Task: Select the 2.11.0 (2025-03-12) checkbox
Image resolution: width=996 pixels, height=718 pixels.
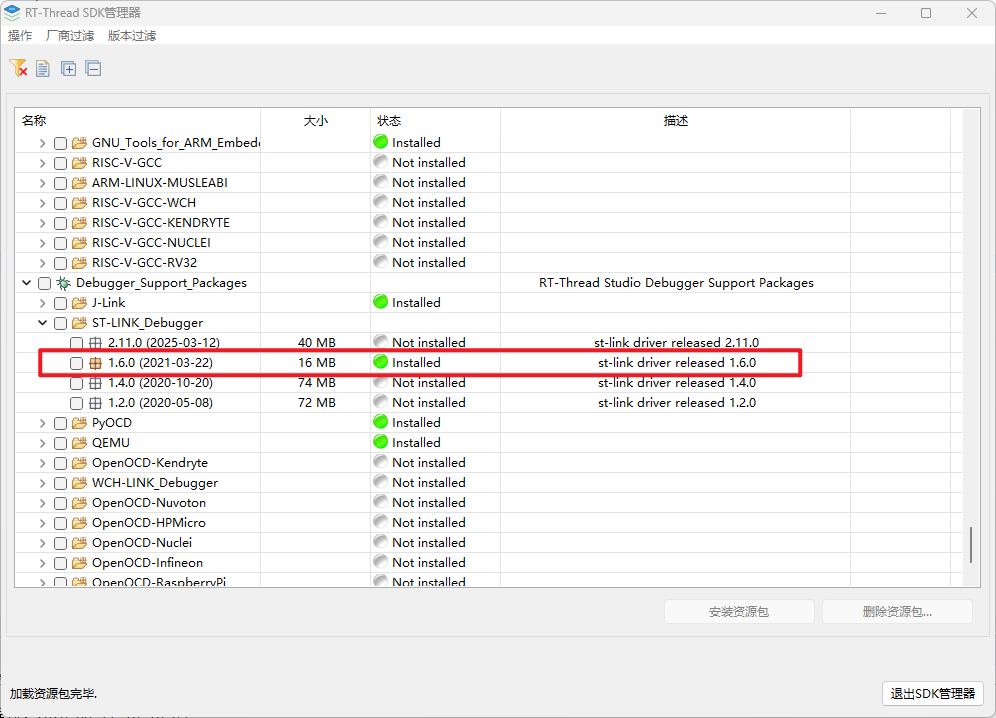Action: coord(76,344)
